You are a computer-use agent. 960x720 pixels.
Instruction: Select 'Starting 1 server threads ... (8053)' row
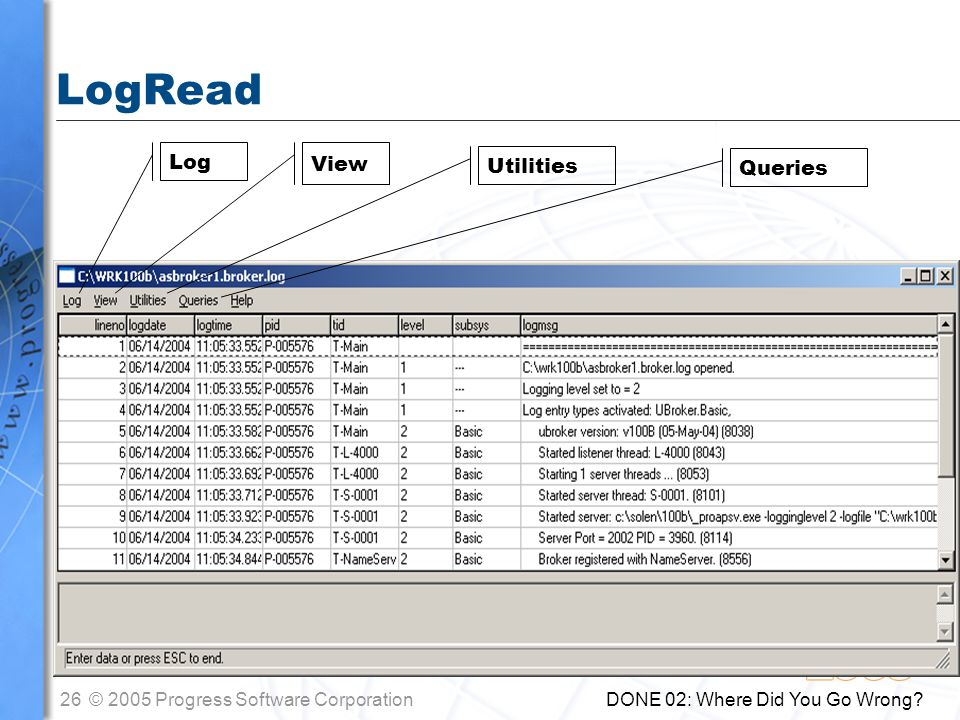pyautogui.click(x=498, y=474)
